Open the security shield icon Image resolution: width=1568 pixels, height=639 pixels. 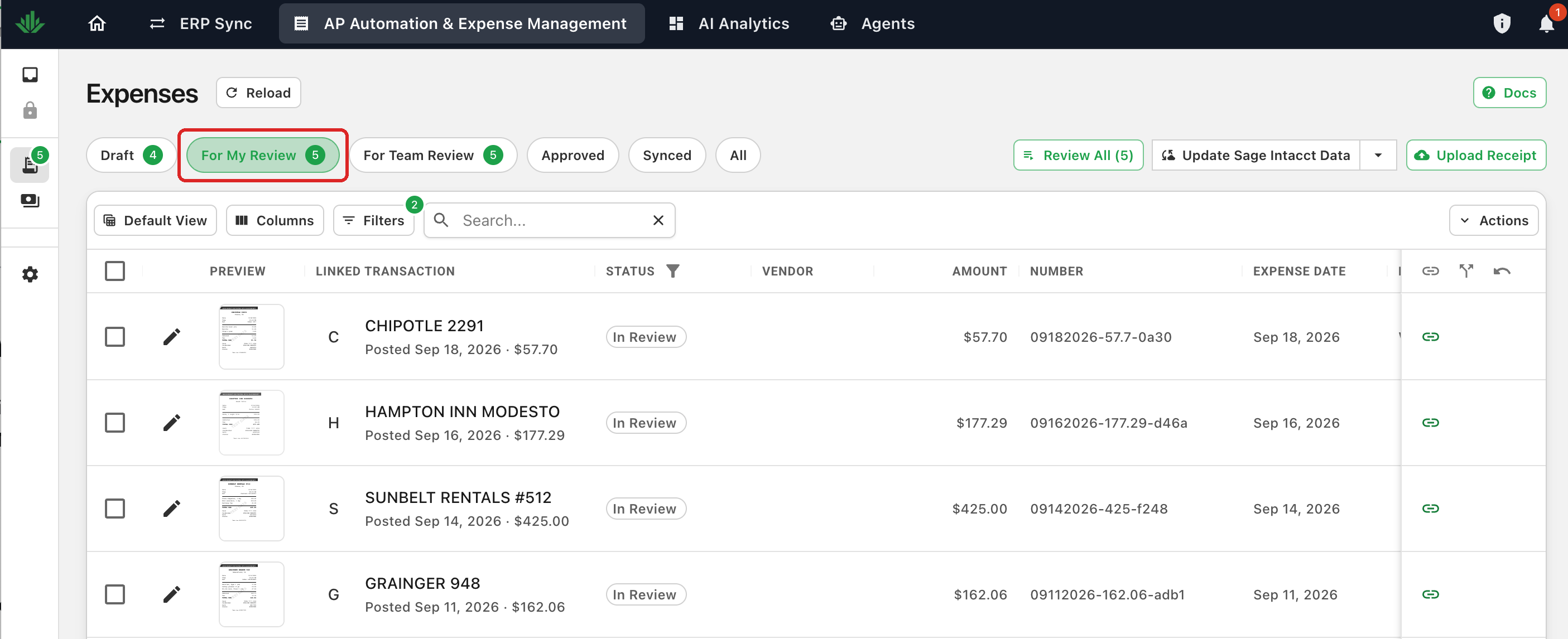[1502, 24]
